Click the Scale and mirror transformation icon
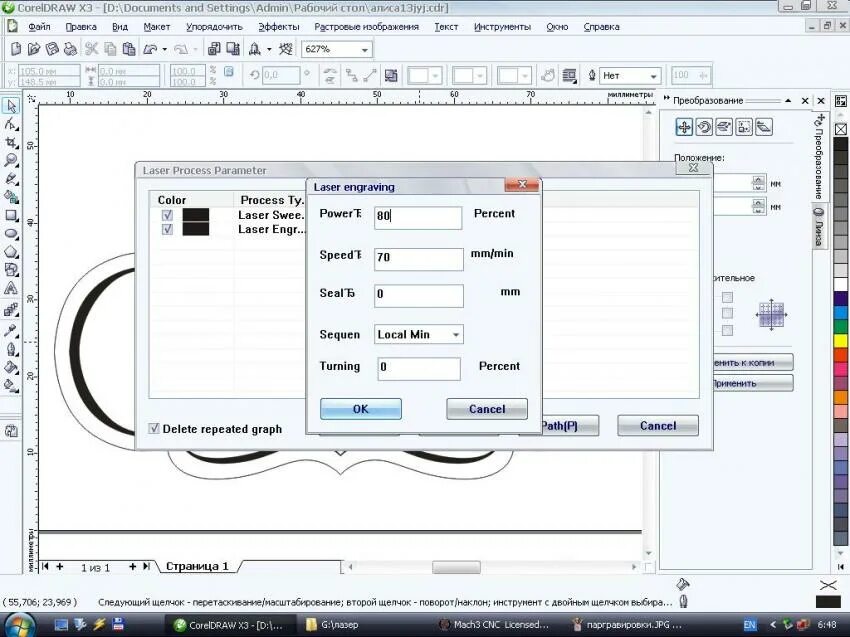Viewport: 850px width, 637px height. click(724, 127)
